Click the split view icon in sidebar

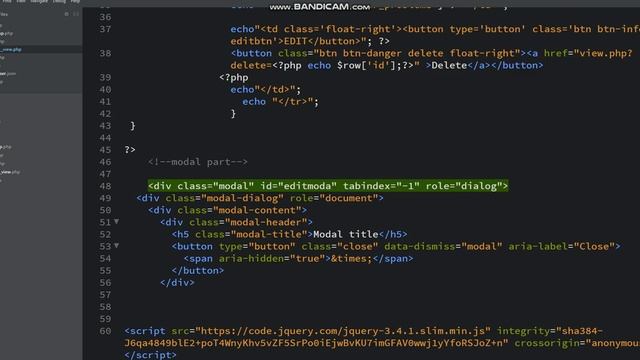(x=76, y=14)
